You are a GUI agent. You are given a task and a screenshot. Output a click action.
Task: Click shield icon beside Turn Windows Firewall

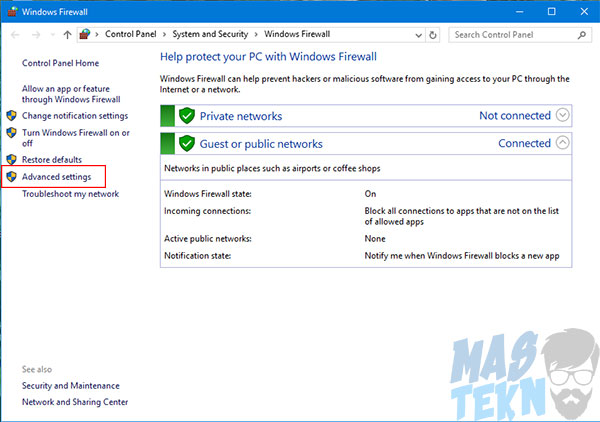pos(12,133)
